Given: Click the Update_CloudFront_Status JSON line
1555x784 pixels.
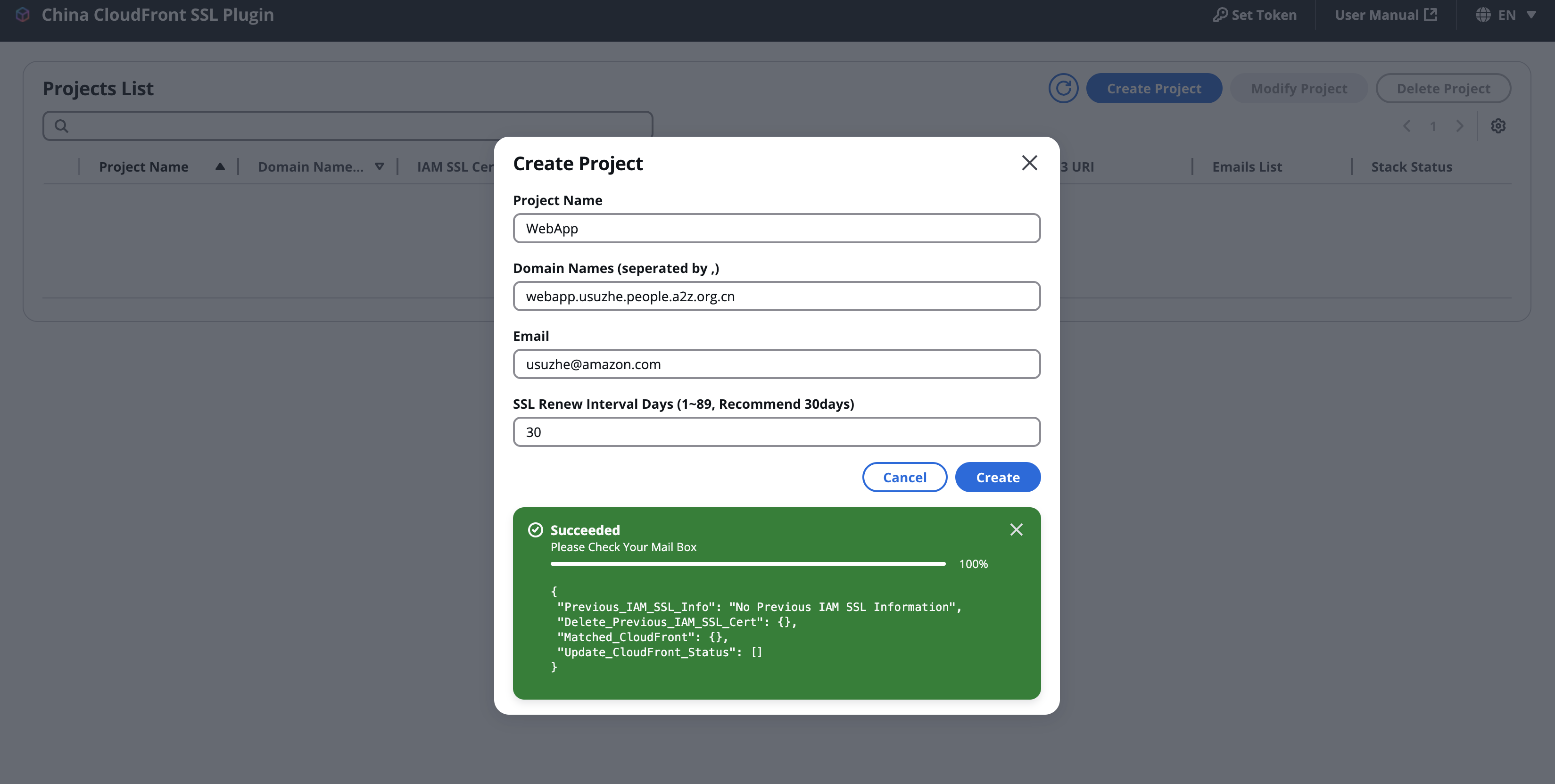Looking at the screenshot, I should 659,652.
